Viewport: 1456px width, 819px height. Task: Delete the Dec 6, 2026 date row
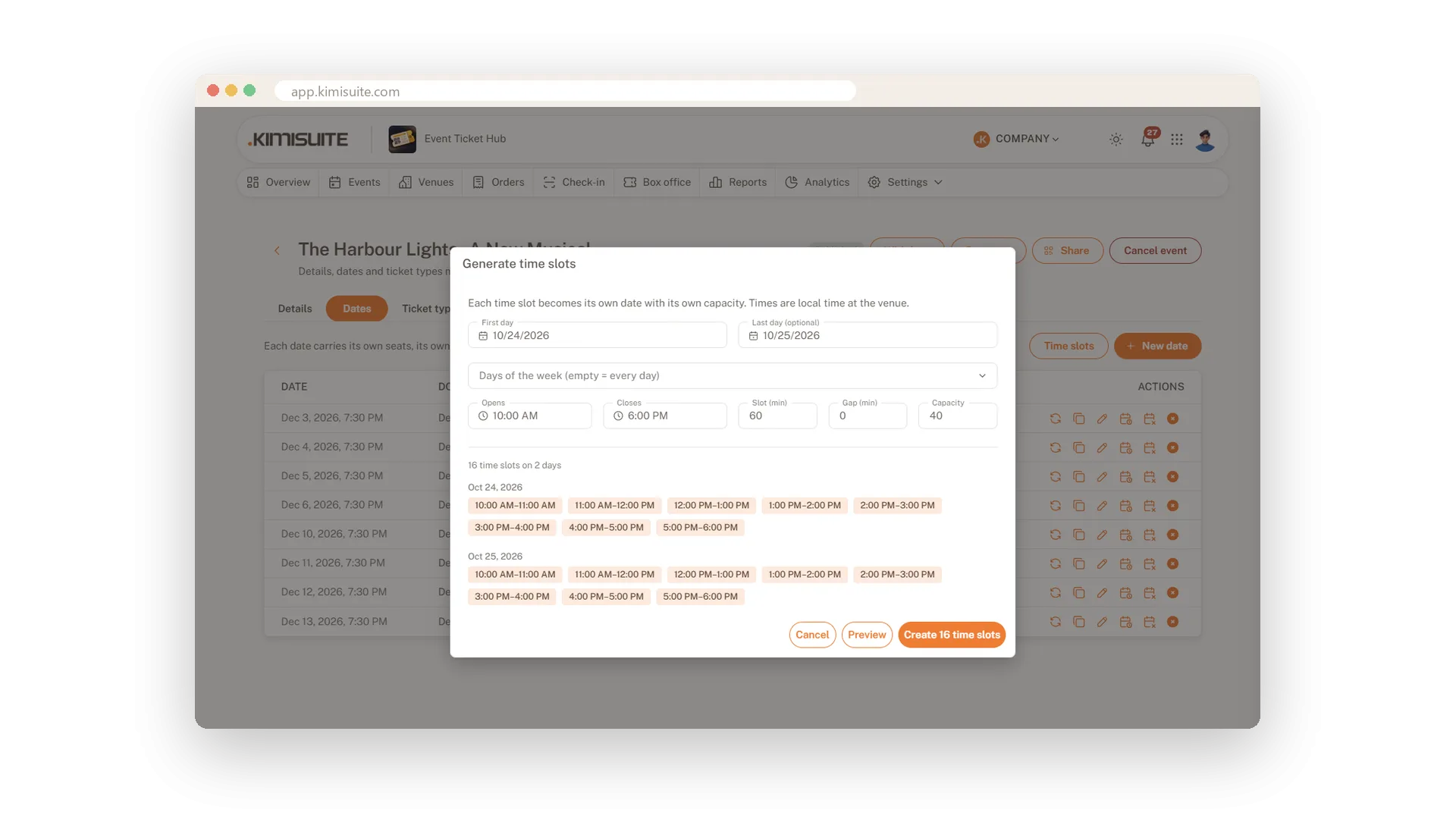coord(1172,506)
